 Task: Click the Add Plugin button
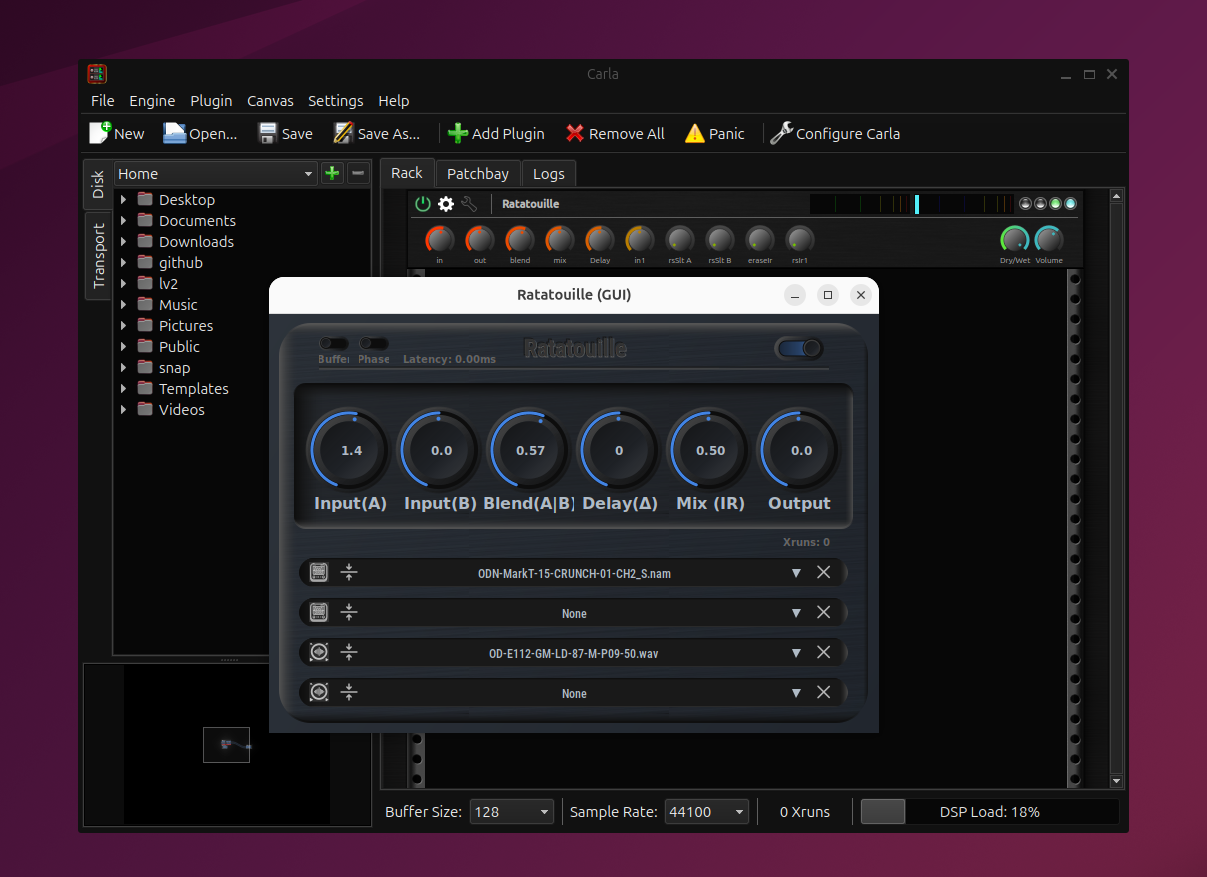pyautogui.click(x=496, y=134)
